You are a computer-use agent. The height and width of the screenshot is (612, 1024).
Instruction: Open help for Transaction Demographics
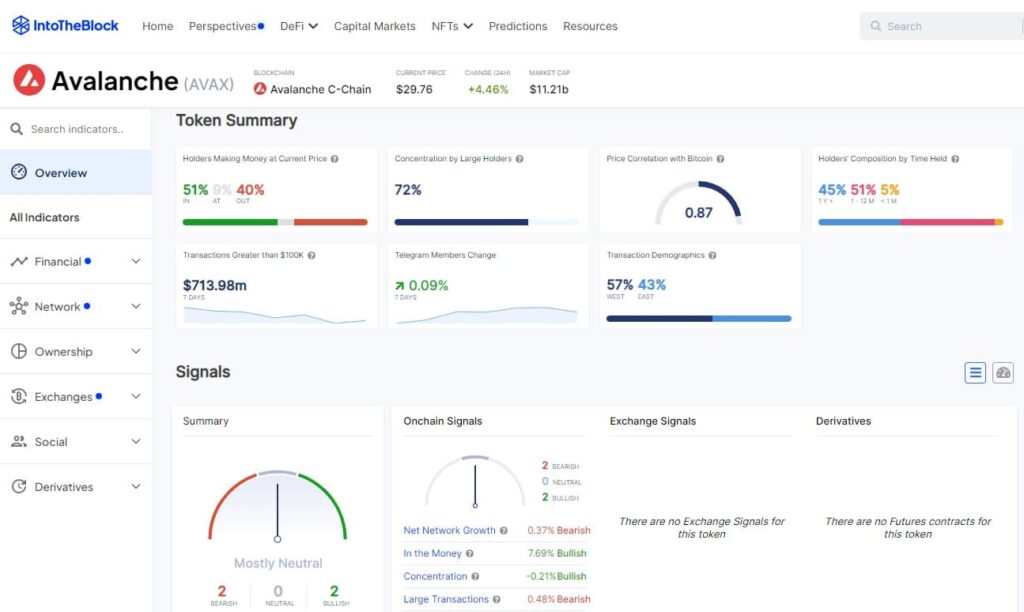712,255
